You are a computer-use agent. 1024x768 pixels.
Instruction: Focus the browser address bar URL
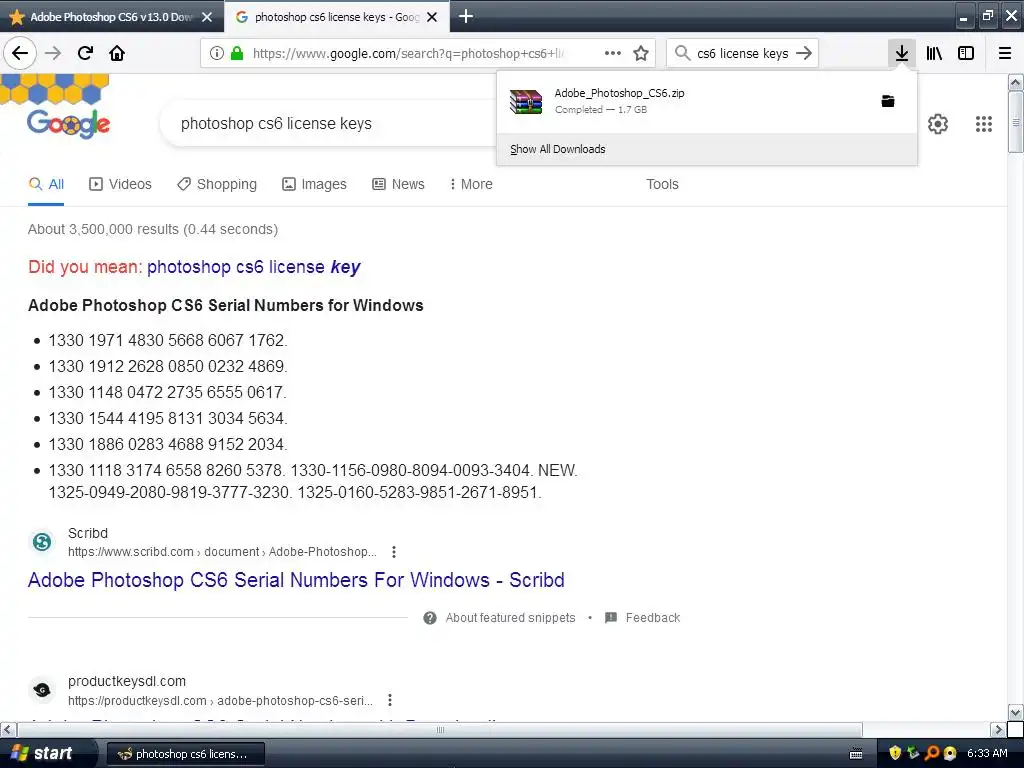(408, 53)
